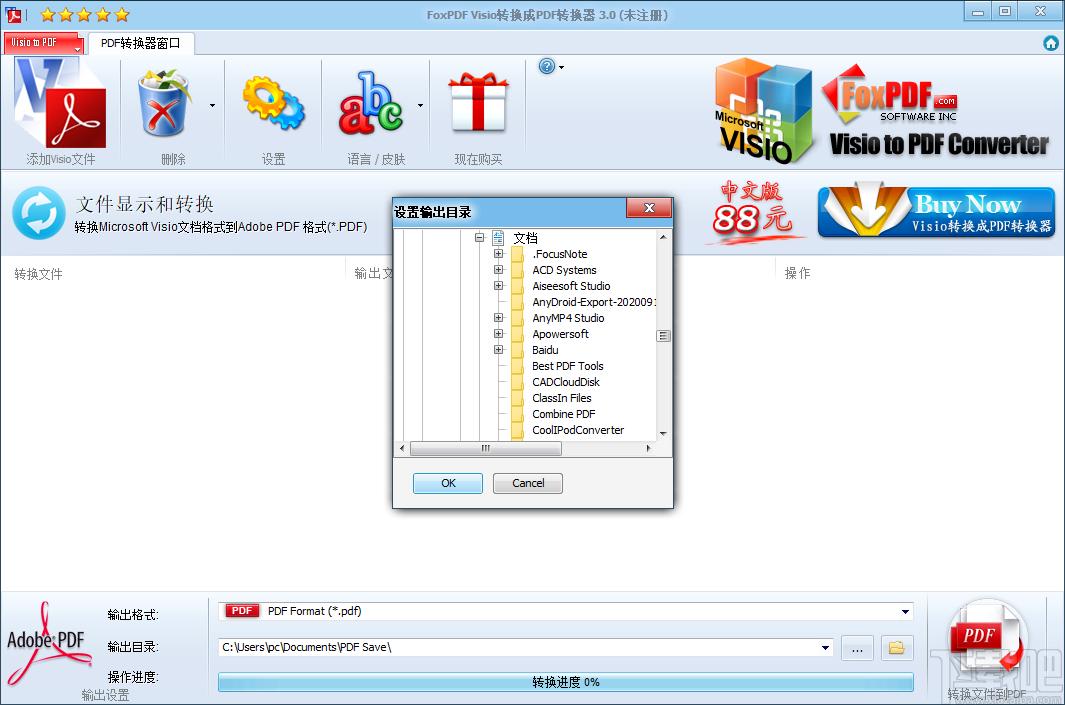This screenshot has width=1065, height=705.
Task: Click the Adobe PDF logo
Action: click(x=47, y=642)
